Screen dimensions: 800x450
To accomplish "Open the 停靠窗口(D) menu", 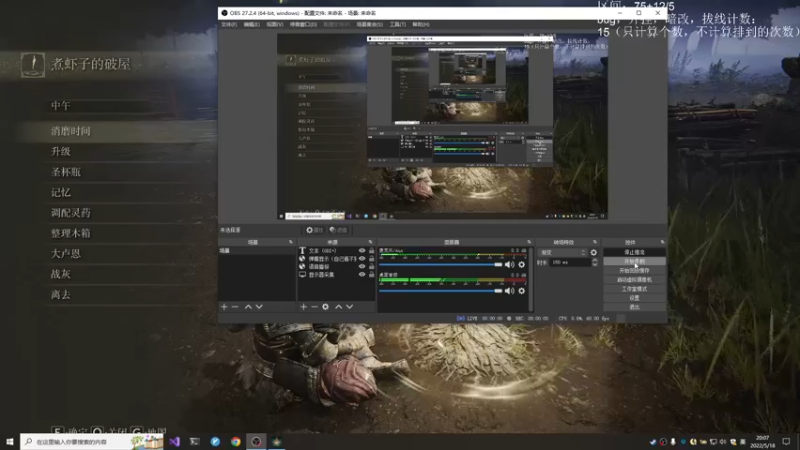I will tap(303, 24).
